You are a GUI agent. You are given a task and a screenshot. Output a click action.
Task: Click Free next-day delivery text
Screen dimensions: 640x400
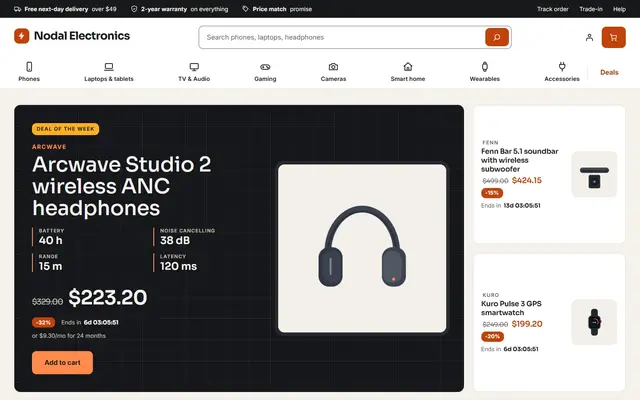click(56, 9)
